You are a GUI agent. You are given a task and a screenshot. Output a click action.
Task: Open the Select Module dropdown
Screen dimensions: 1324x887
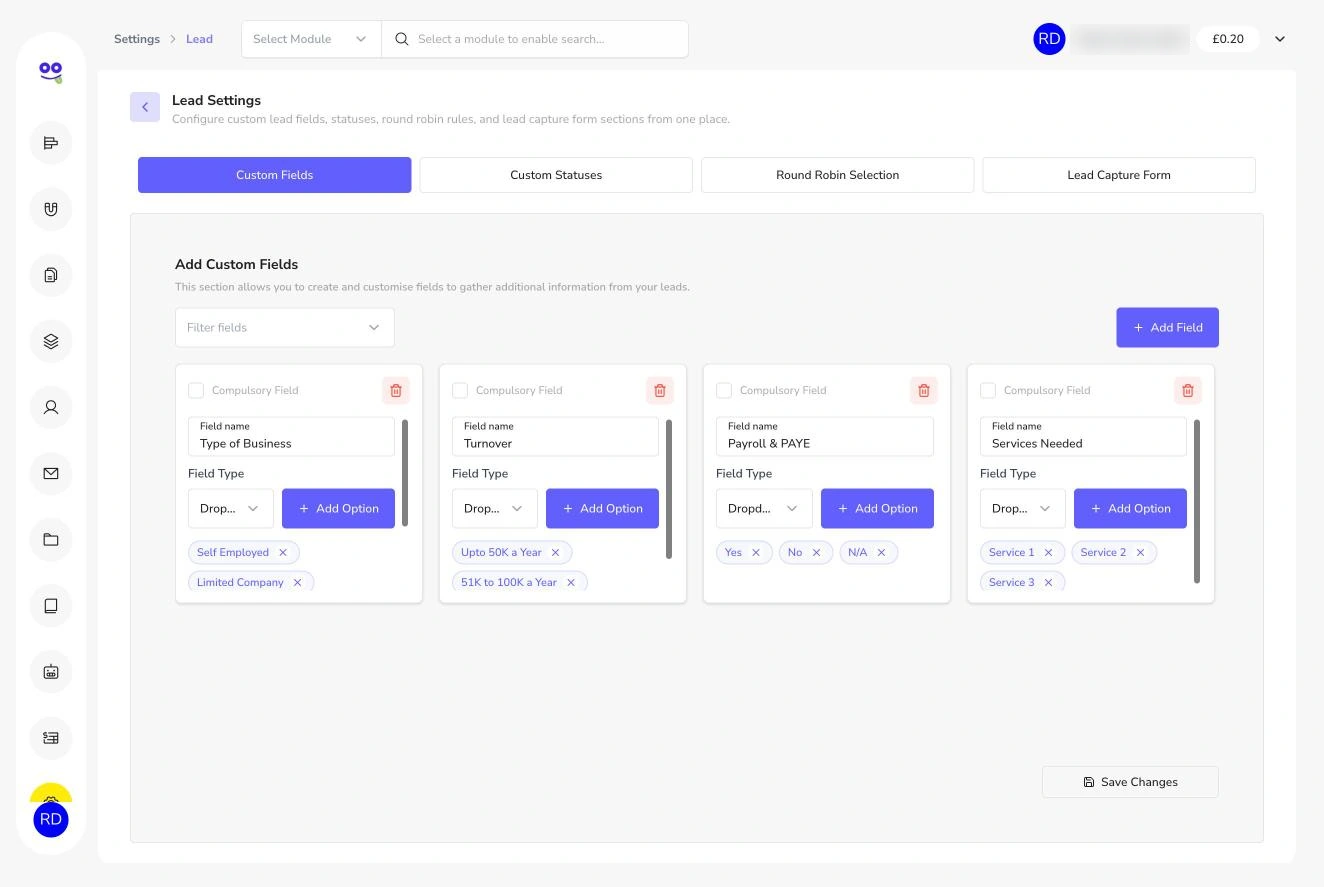311,39
